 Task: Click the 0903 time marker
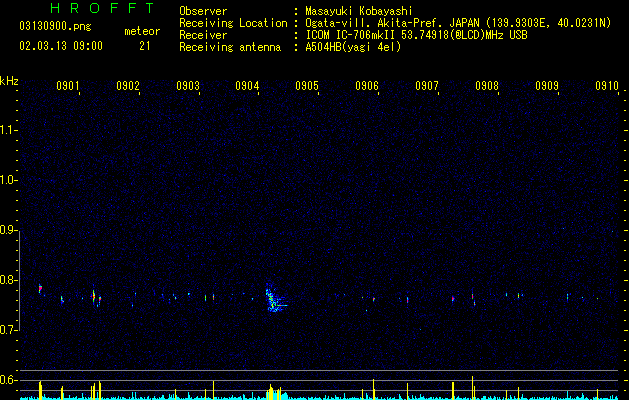188,86
